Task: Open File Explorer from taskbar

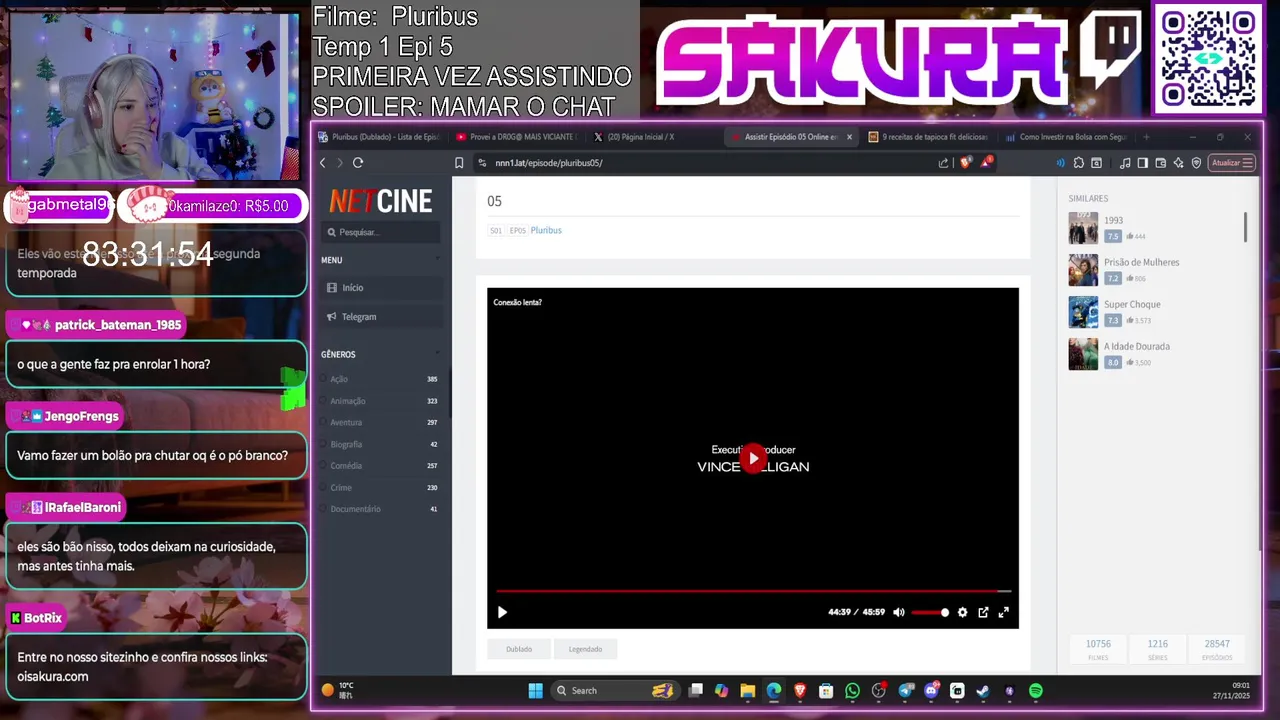Action: pos(747,690)
